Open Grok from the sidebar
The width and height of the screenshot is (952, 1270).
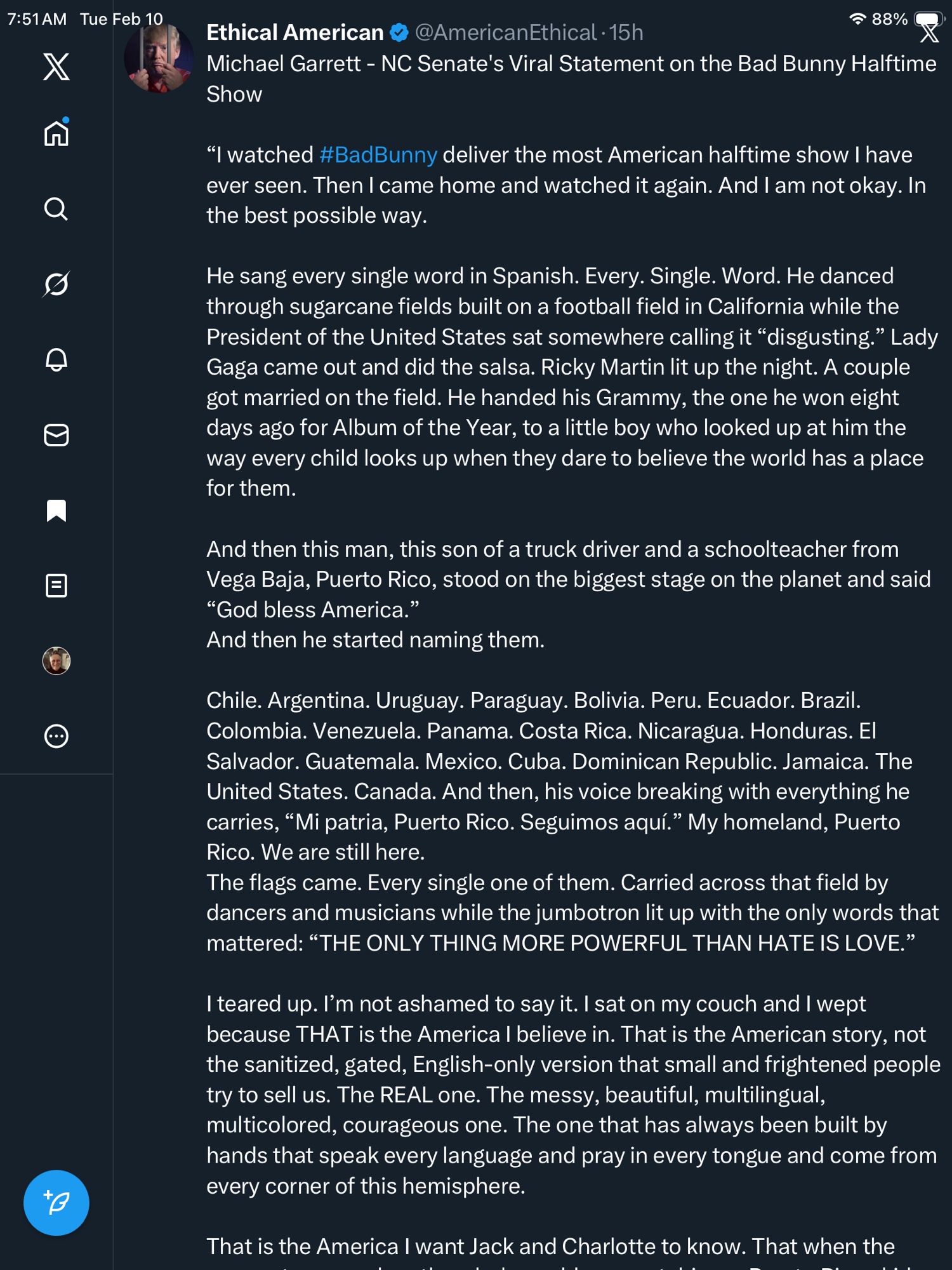(56, 284)
